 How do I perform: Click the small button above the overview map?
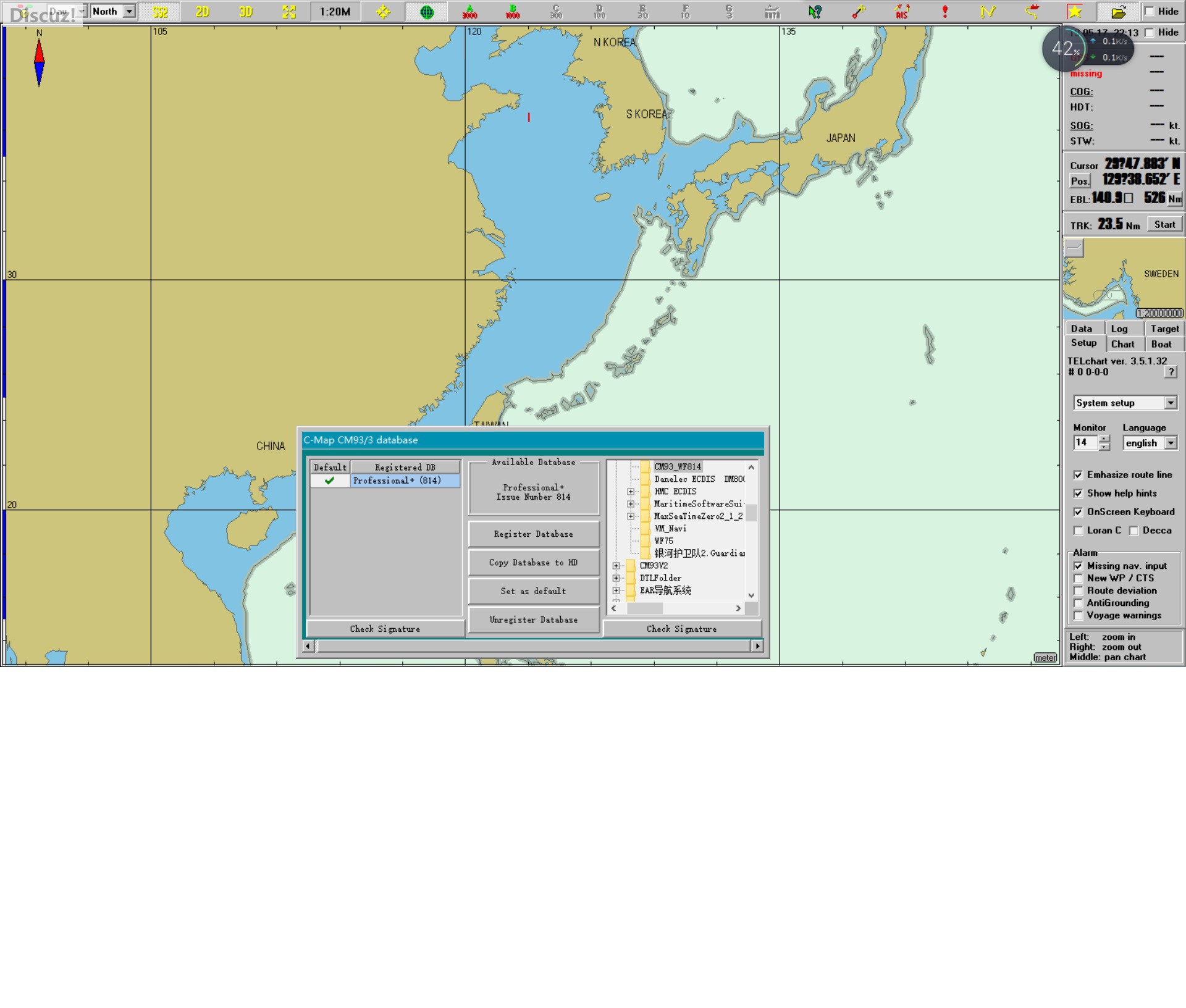coord(1074,248)
